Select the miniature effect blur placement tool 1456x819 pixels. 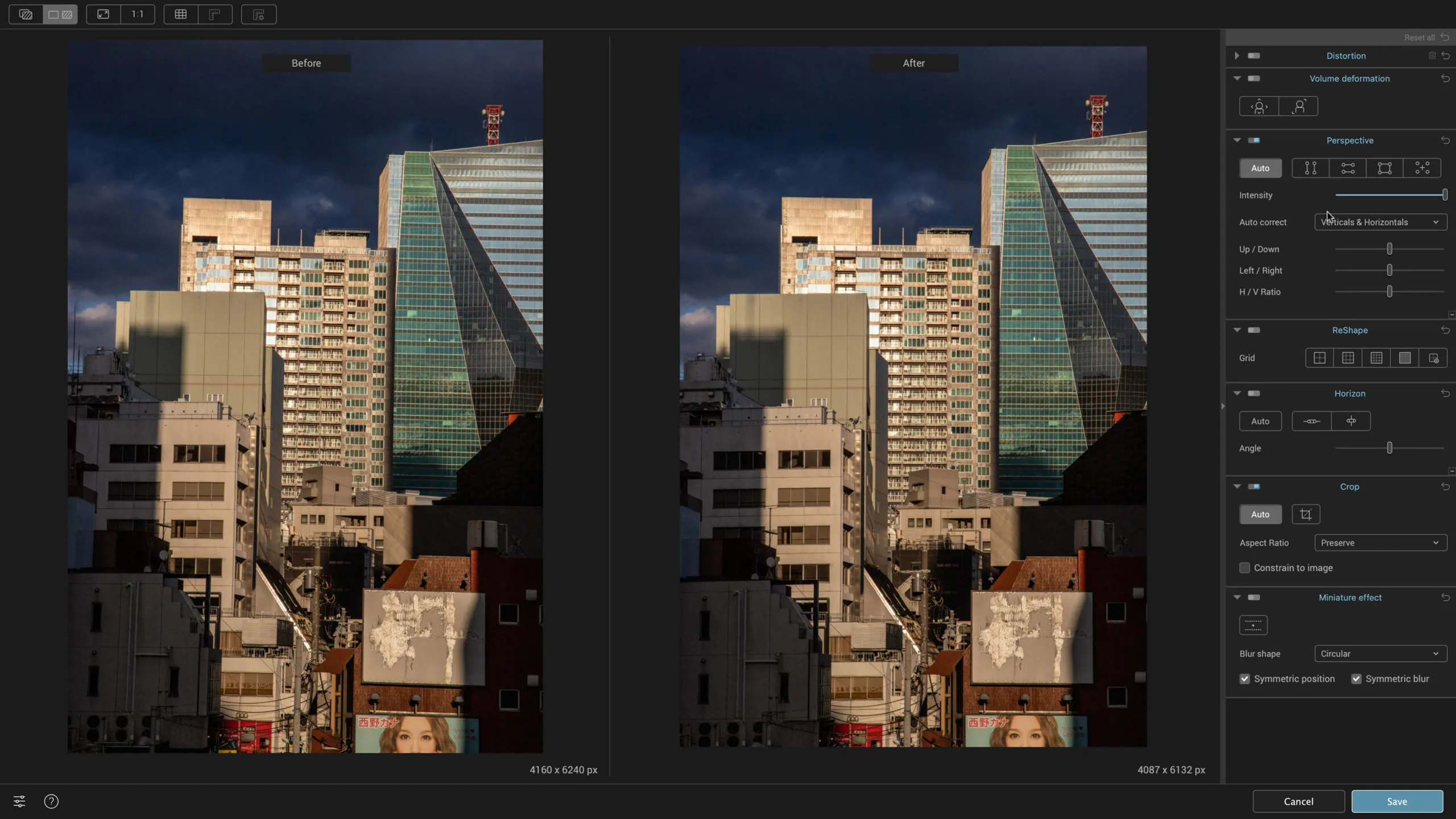coord(1254,624)
